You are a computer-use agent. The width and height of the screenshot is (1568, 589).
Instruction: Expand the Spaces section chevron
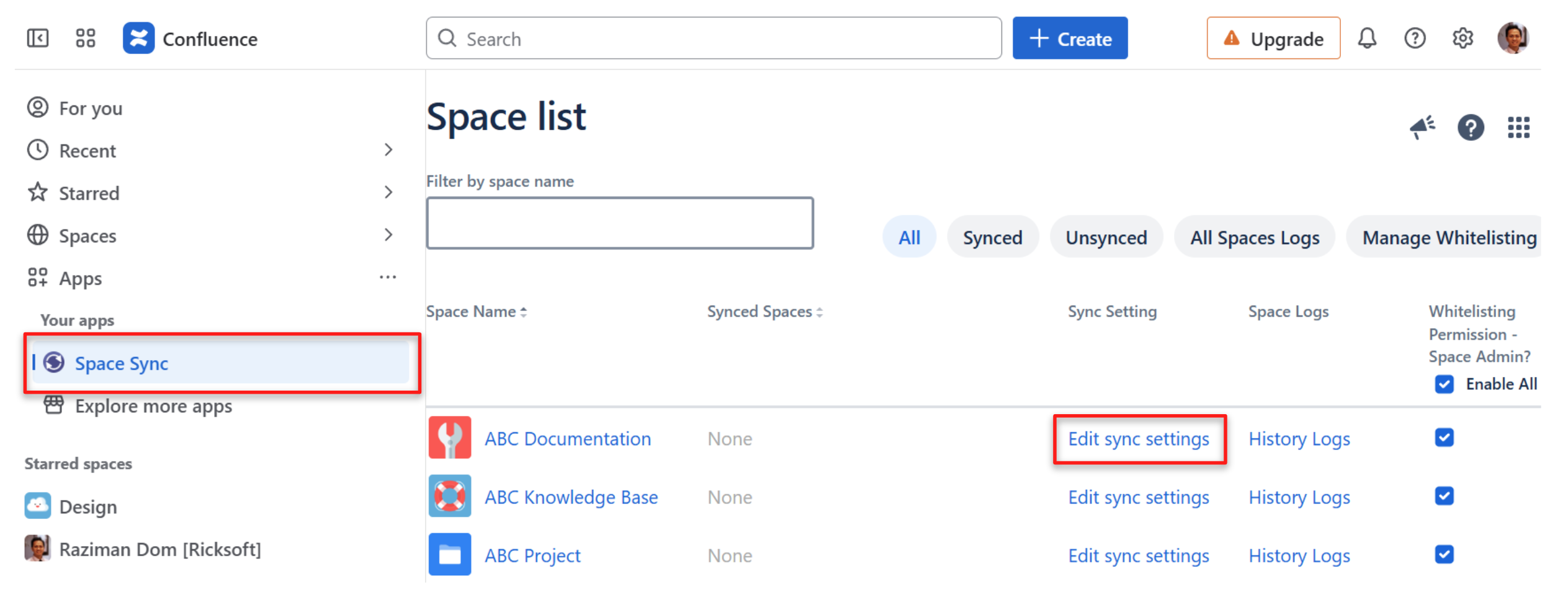(x=388, y=236)
